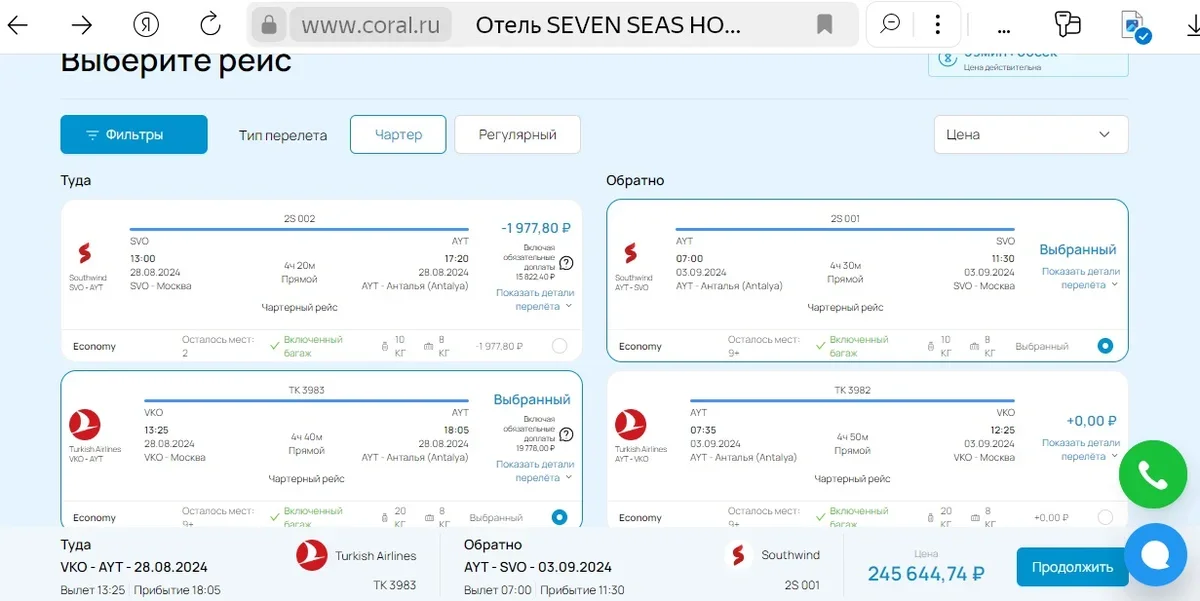Expand flight details for TK 3982 return

pyautogui.click(x=1080, y=449)
